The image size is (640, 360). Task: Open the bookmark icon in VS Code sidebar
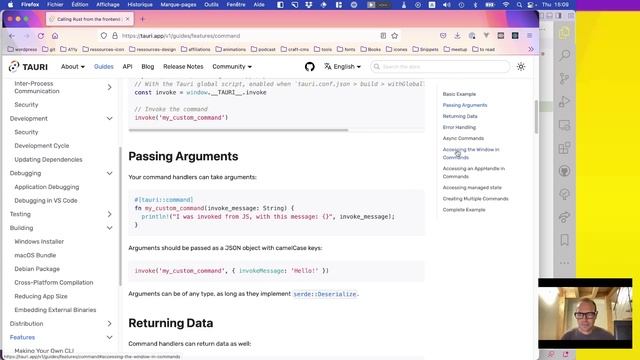point(564,240)
